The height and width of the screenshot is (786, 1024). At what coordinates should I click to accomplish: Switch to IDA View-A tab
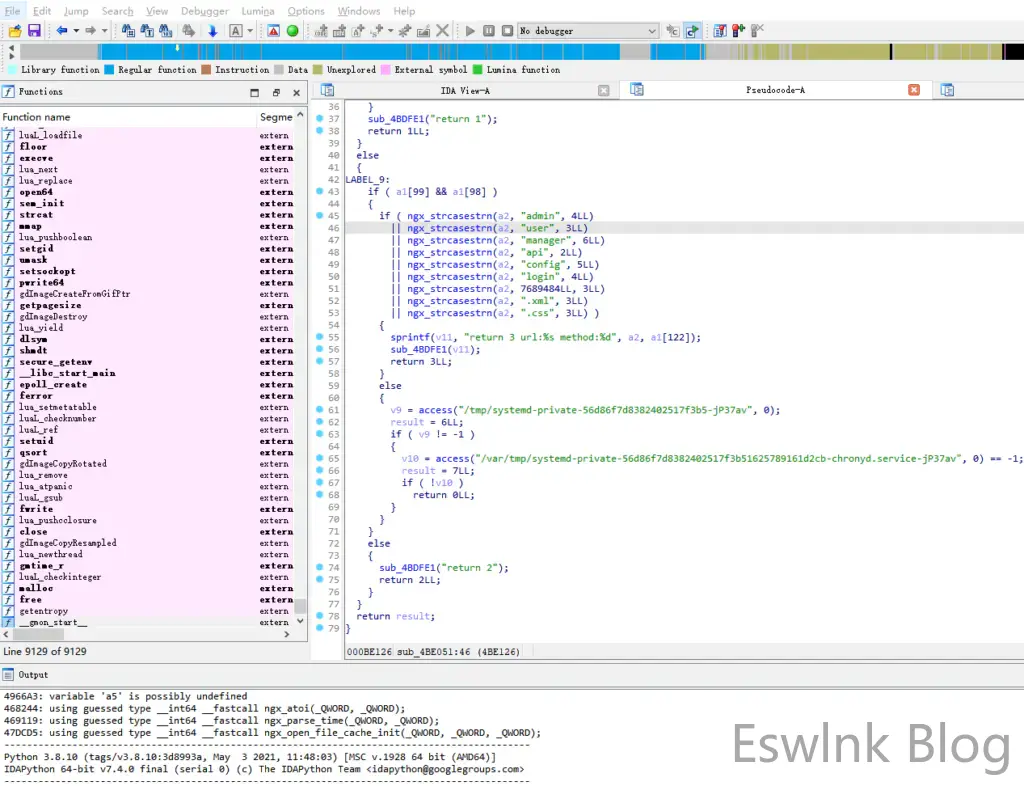pyautogui.click(x=465, y=90)
